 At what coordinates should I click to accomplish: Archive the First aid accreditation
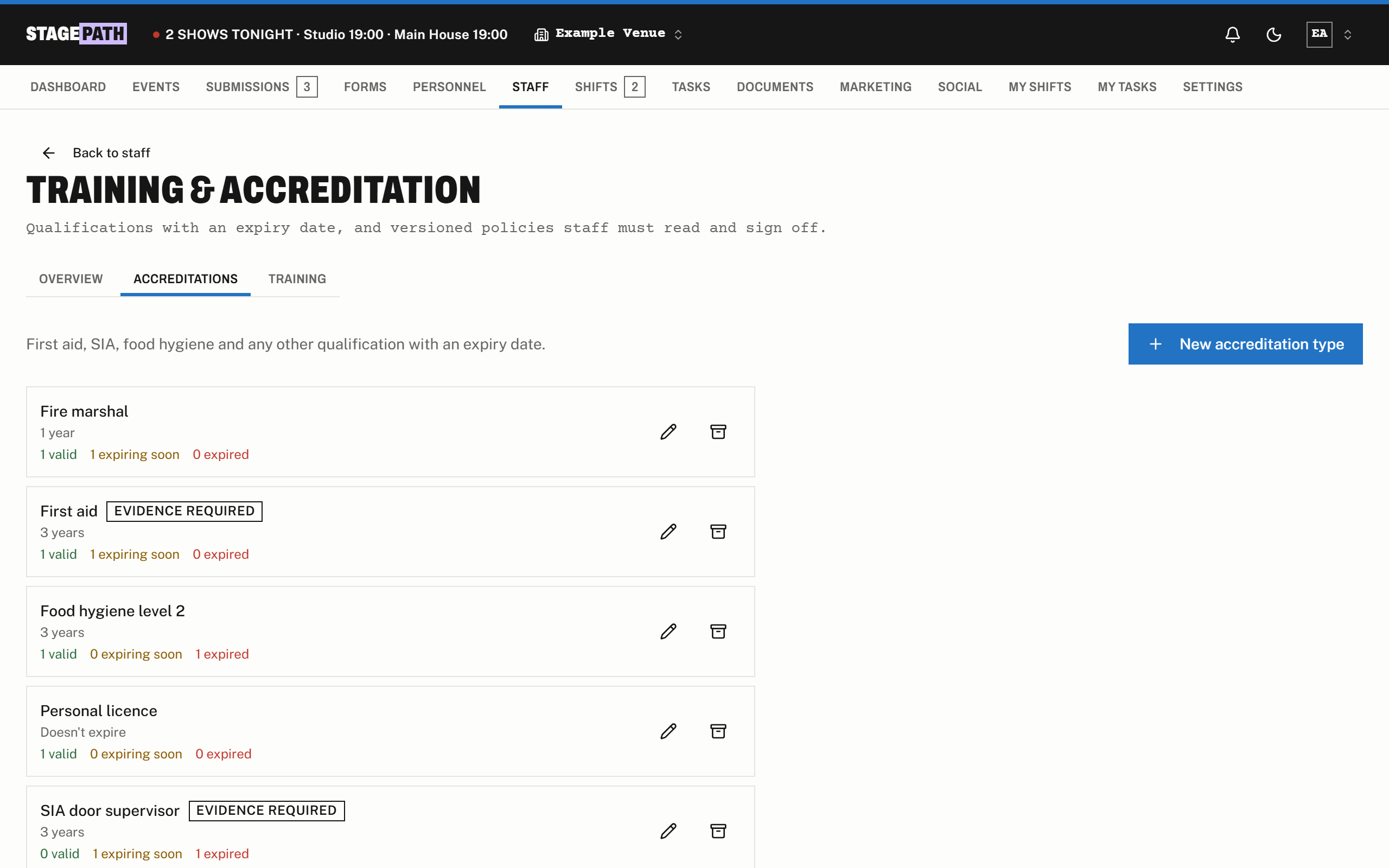coord(718,532)
